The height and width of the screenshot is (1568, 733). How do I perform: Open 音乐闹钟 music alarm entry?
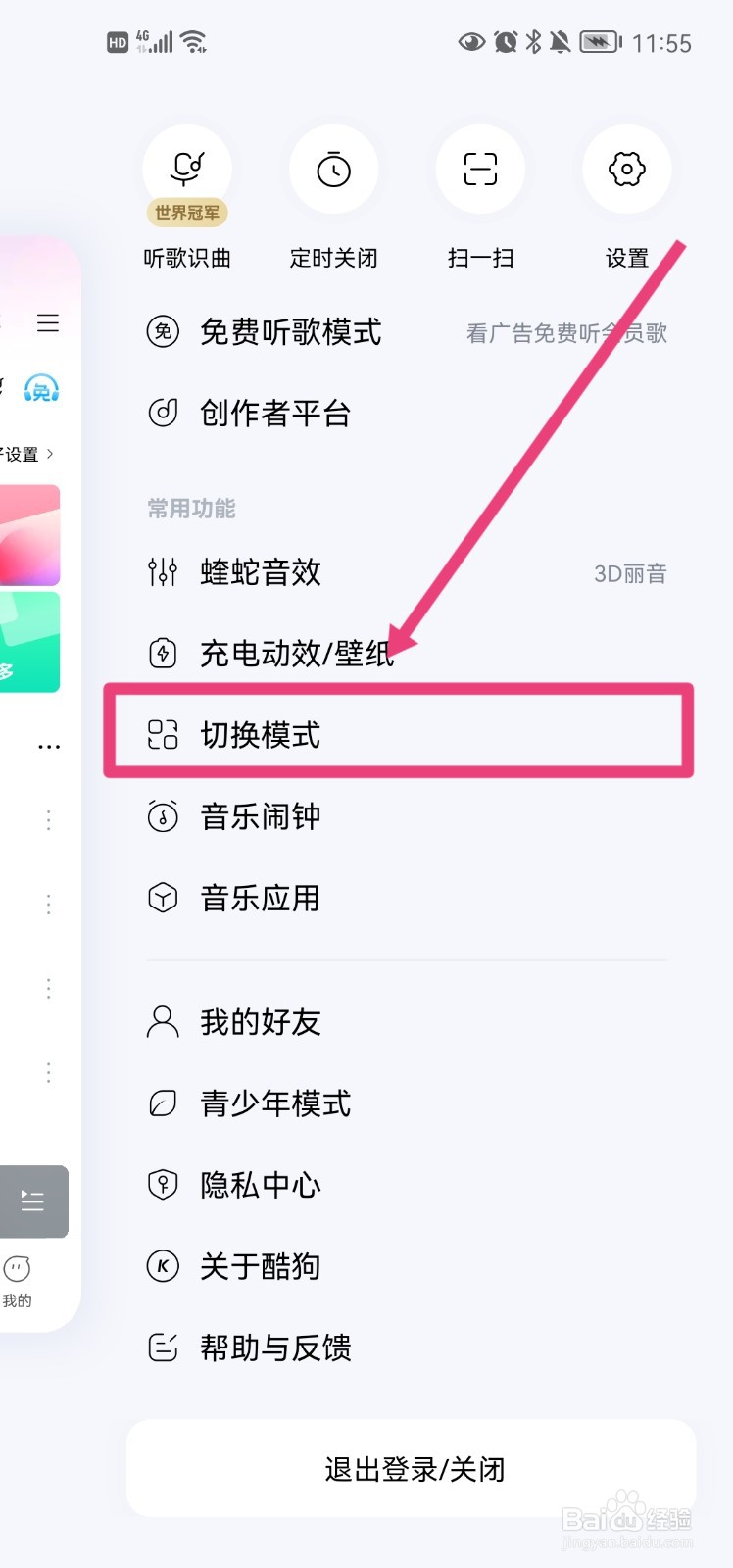tap(261, 816)
